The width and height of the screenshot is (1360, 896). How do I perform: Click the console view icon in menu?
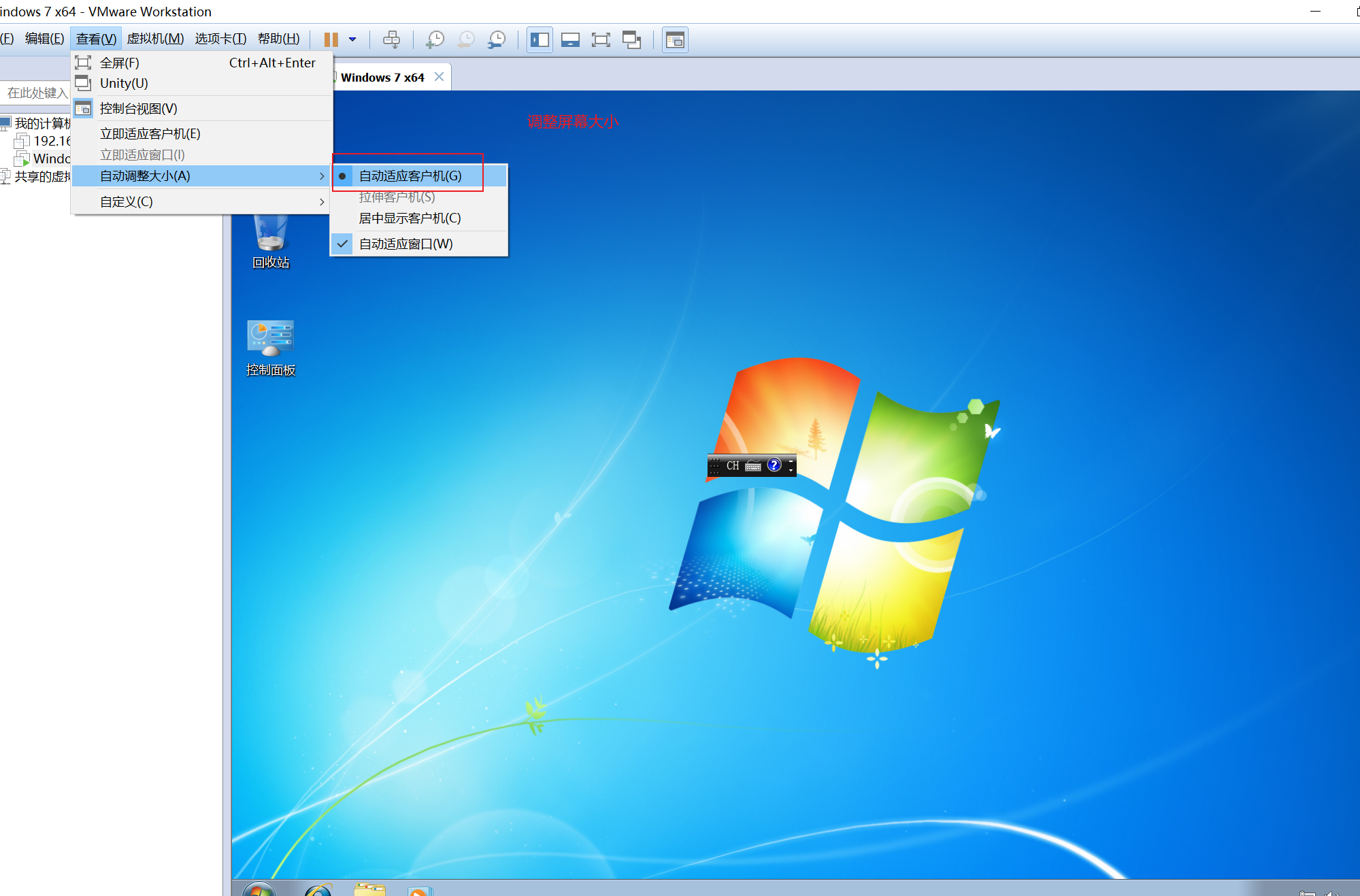coord(83,108)
